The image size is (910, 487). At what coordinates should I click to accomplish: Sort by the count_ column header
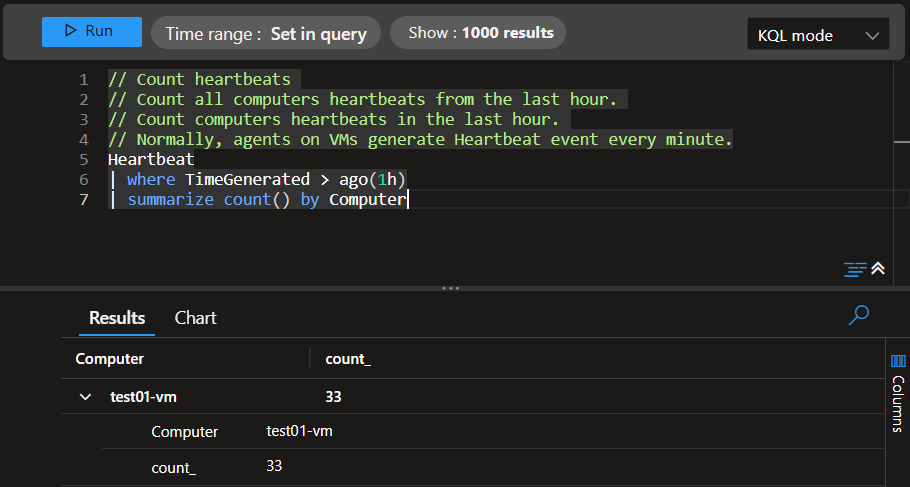348,359
